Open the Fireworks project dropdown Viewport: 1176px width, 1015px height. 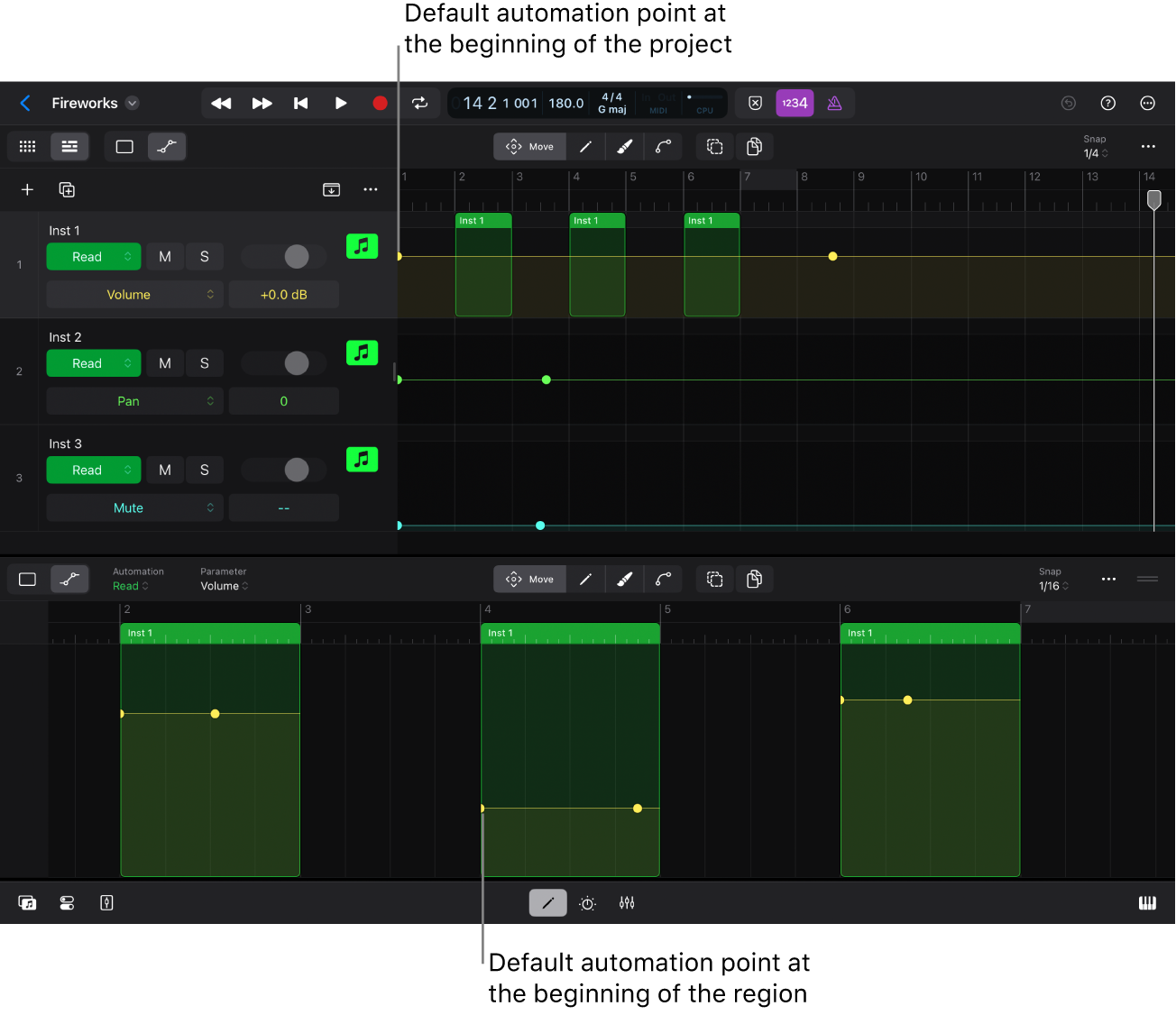pyautogui.click(x=133, y=103)
